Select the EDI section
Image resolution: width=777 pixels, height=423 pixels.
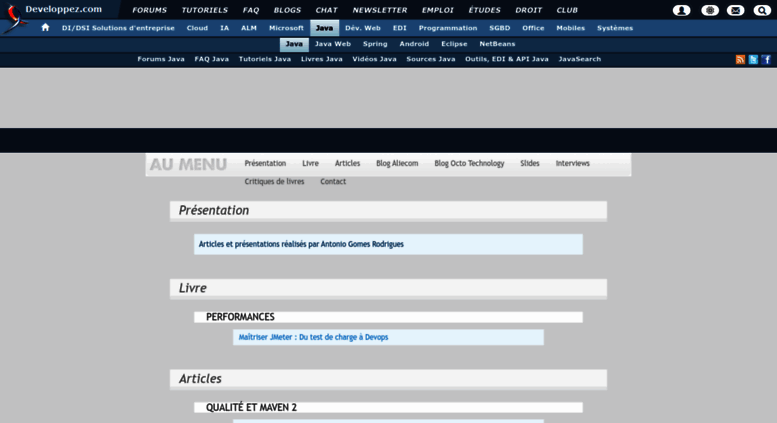(399, 28)
